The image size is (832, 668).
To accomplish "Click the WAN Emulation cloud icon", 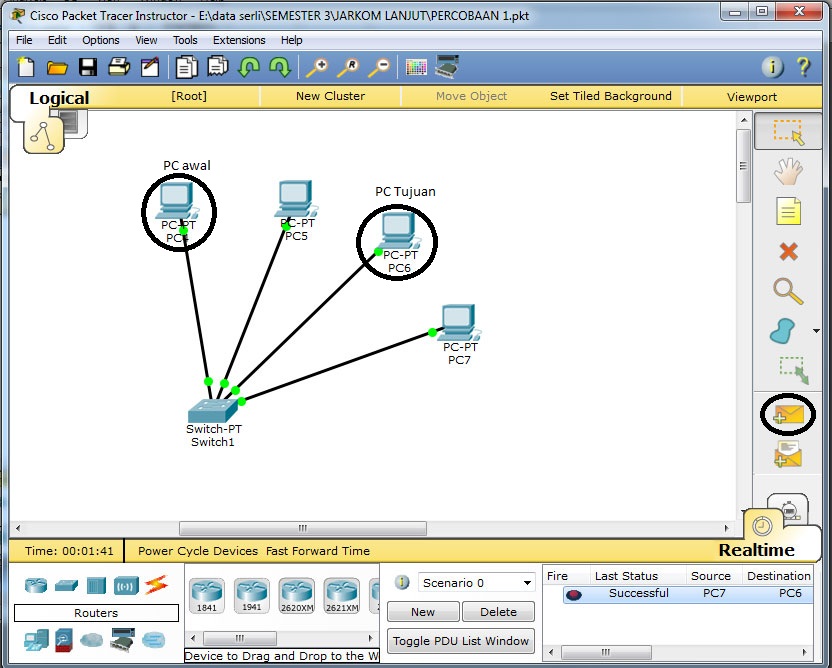I will click(x=91, y=640).
